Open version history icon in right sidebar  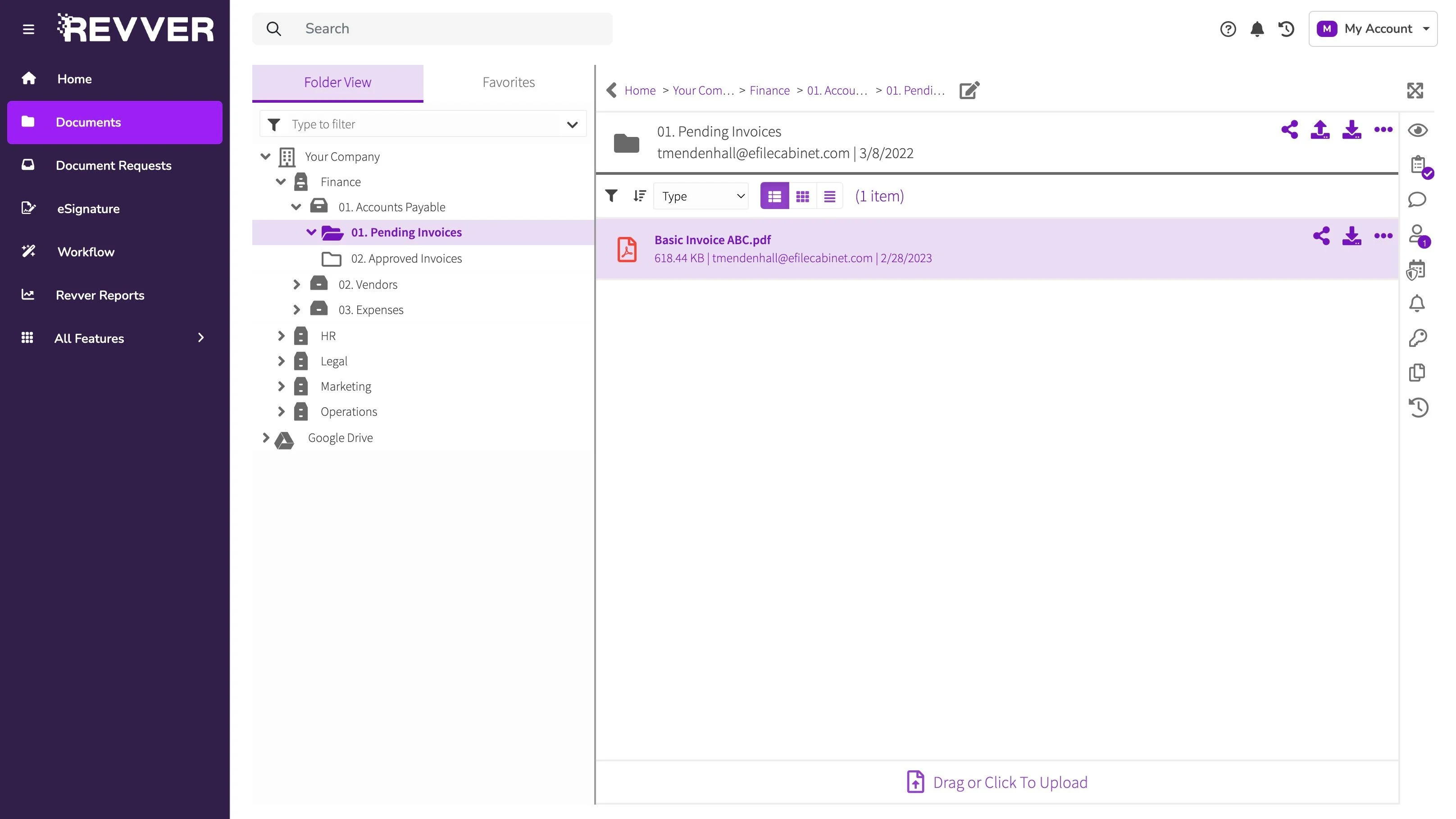(x=1418, y=408)
